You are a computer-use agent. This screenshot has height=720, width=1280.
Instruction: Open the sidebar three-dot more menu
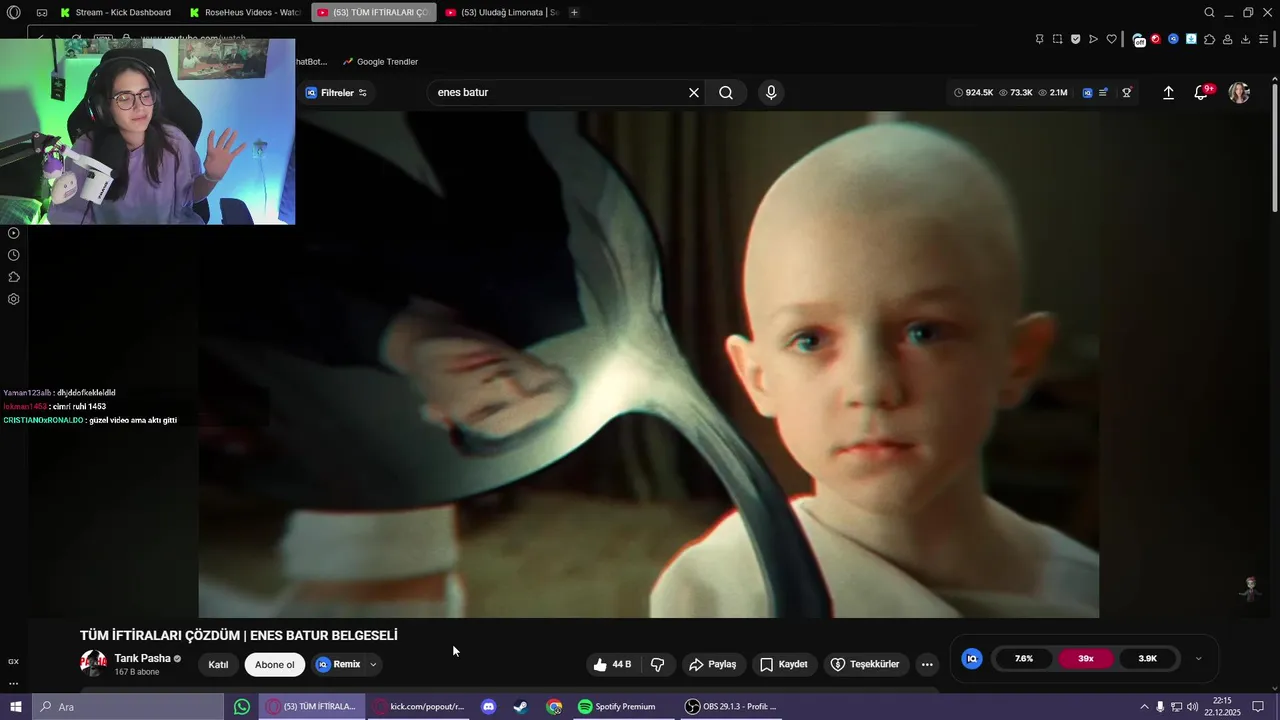(x=13, y=684)
